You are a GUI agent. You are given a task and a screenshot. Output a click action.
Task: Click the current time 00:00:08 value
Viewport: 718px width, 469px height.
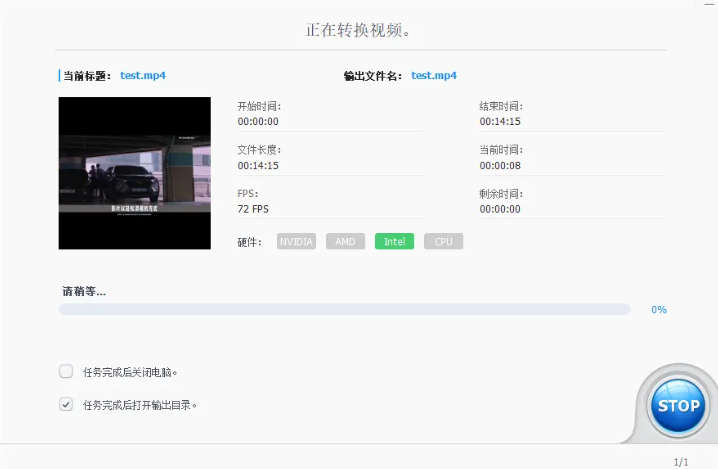tap(500, 165)
